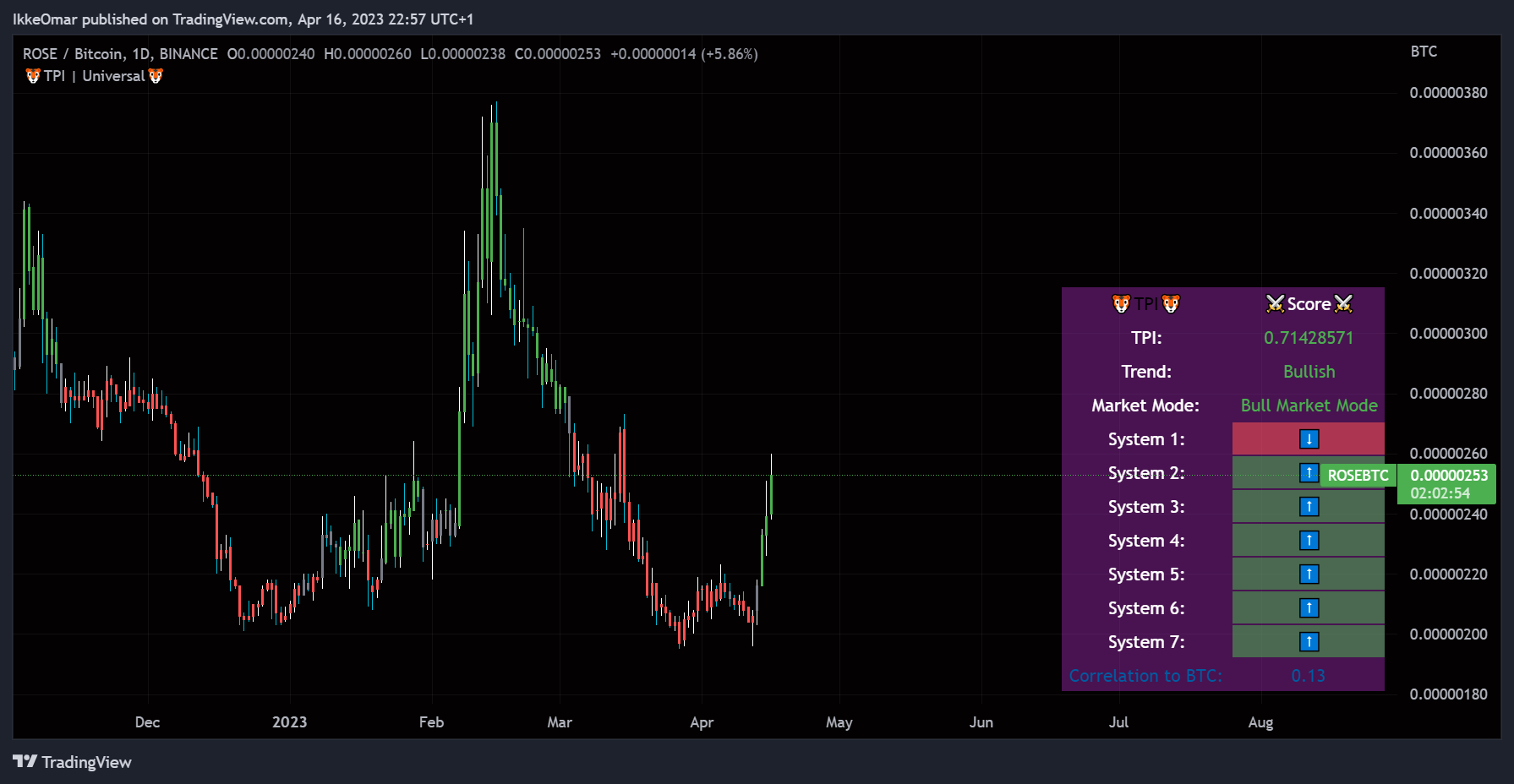Click the change value +0.00000014 (+5.86%)
The width and height of the screenshot is (1514, 784).
coord(684,54)
